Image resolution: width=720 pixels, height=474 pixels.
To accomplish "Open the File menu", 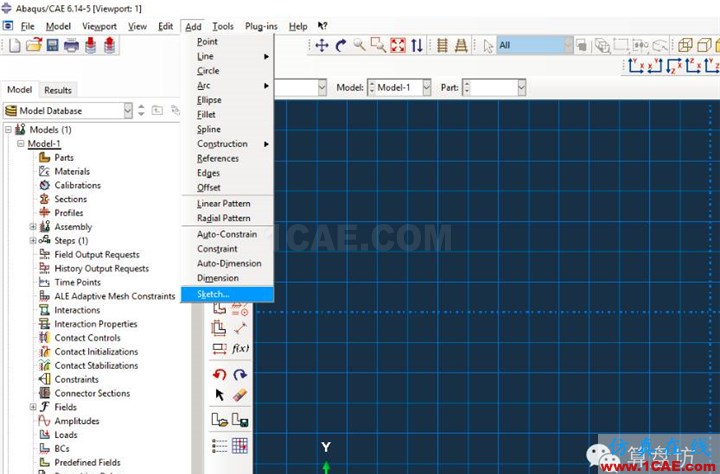I will 28,26.
